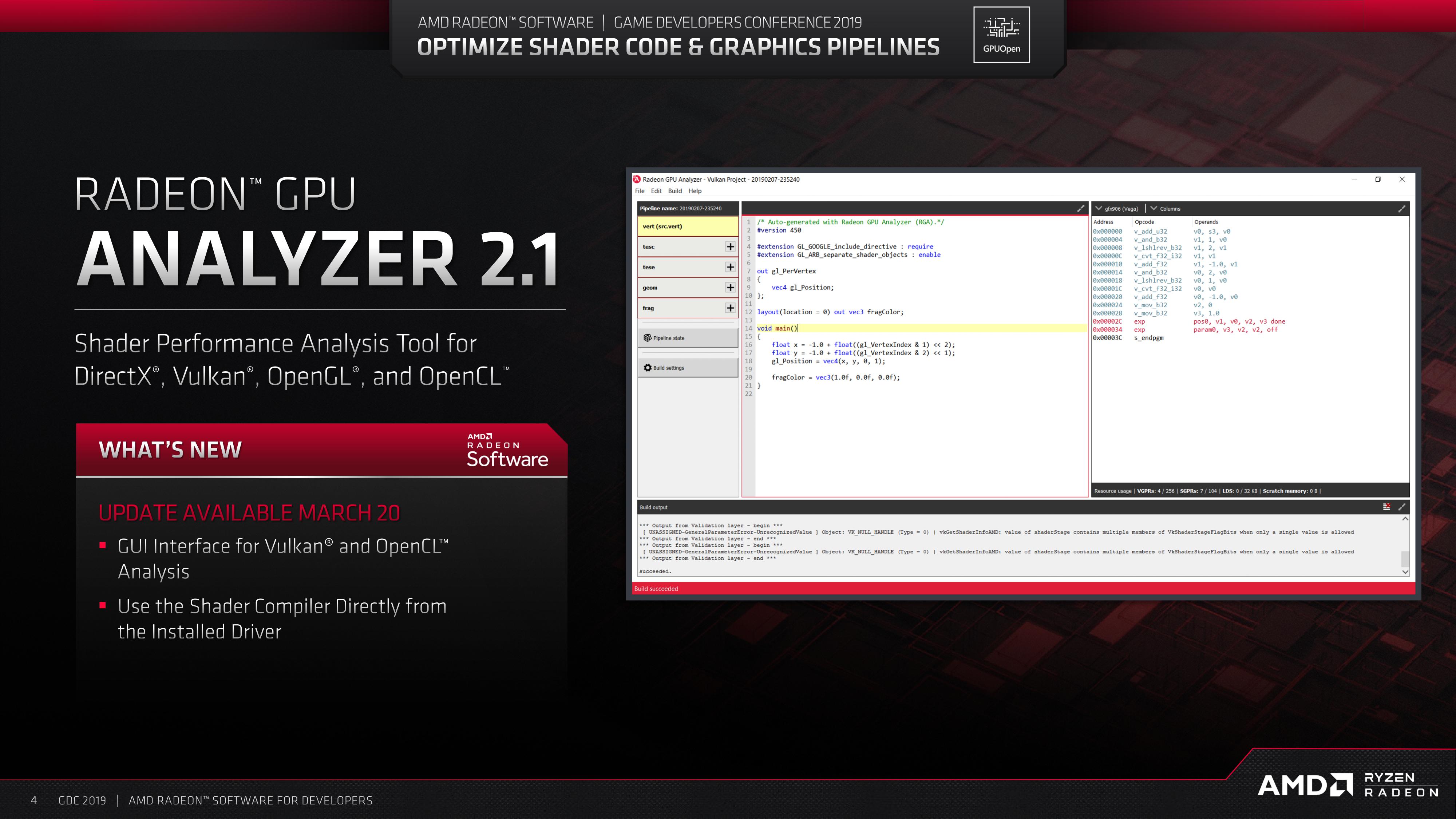Click the Operands column header
This screenshot has width=1456, height=819.
click(1206, 222)
